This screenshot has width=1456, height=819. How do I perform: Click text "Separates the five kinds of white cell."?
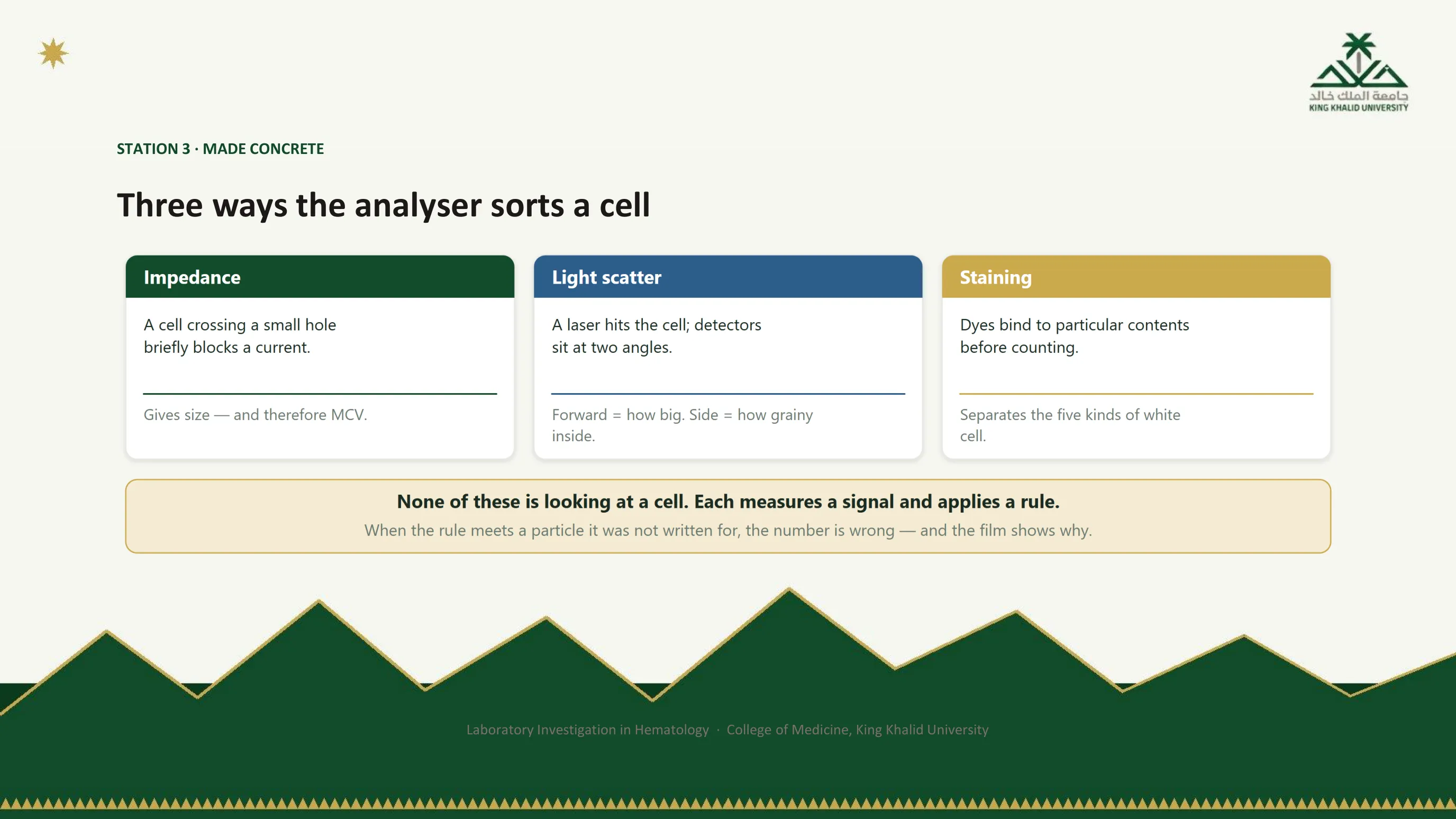point(1070,425)
